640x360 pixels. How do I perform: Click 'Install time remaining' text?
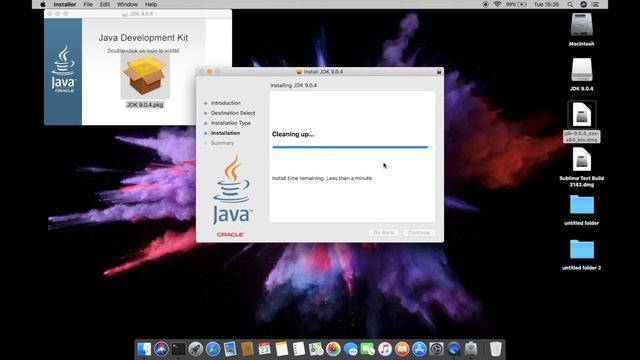pyautogui.click(x=322, y=178)
